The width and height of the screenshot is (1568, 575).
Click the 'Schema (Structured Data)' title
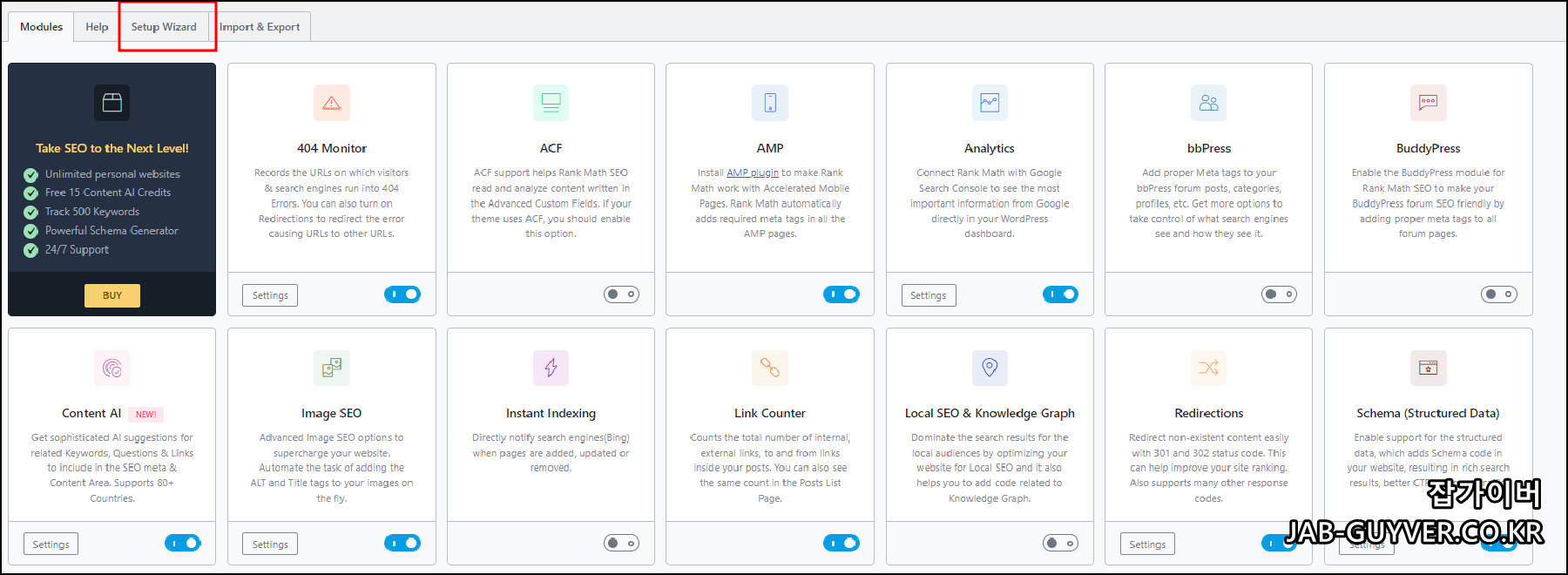(x=1428, y=413)
